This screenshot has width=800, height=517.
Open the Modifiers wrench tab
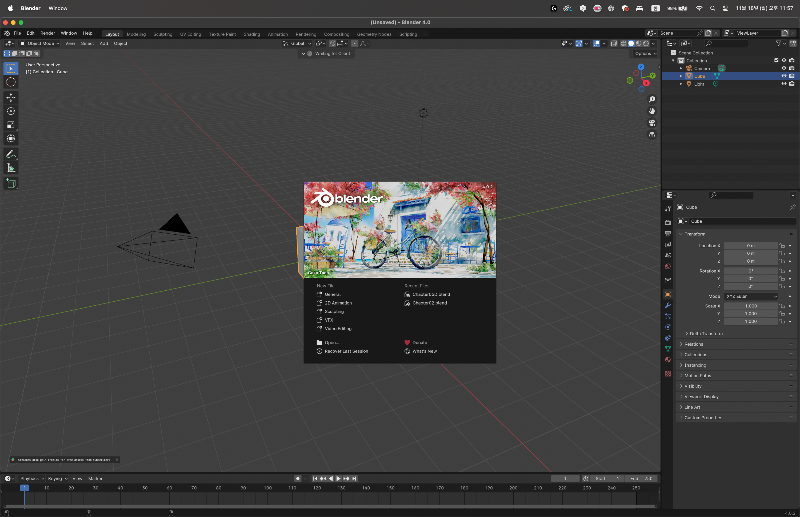click(668, 306)
